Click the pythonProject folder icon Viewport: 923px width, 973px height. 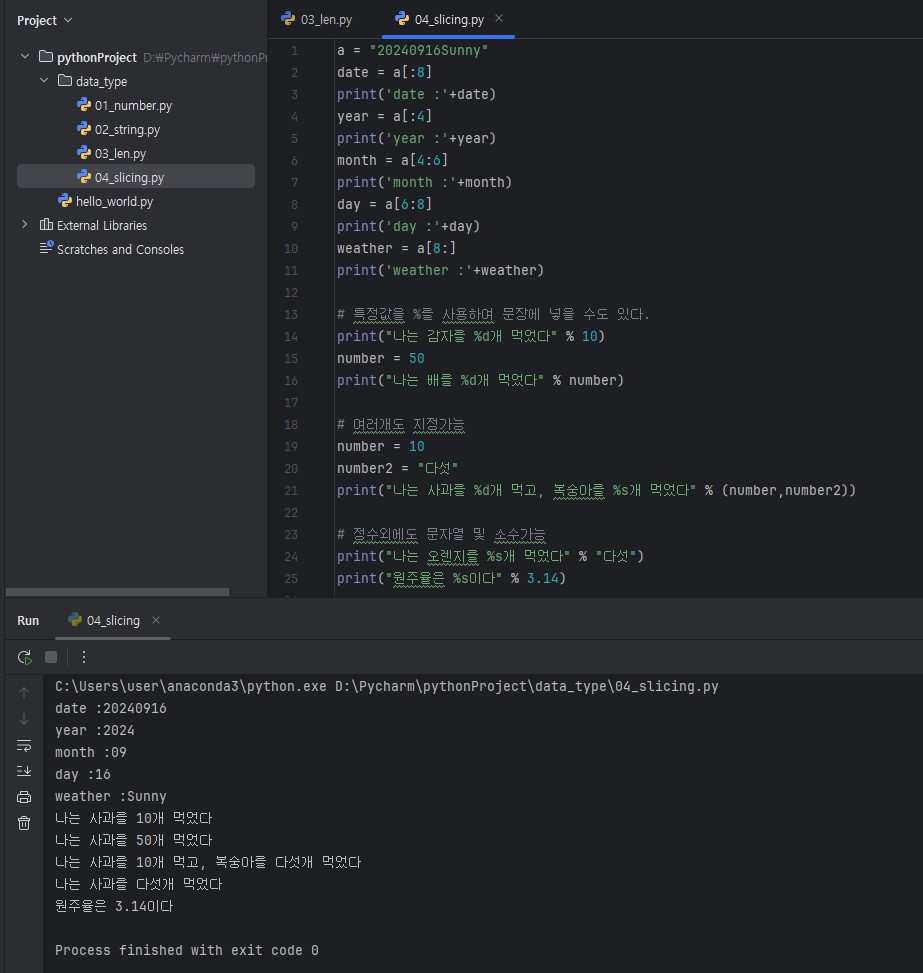coord(46,56)
